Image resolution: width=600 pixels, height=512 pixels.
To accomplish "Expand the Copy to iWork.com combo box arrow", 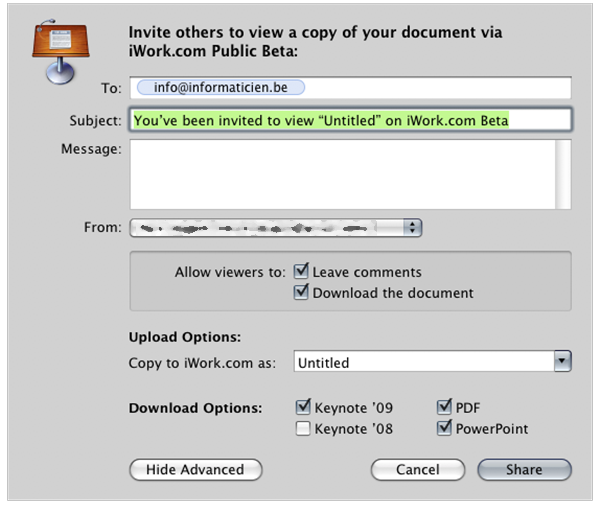I will (562, 362).
